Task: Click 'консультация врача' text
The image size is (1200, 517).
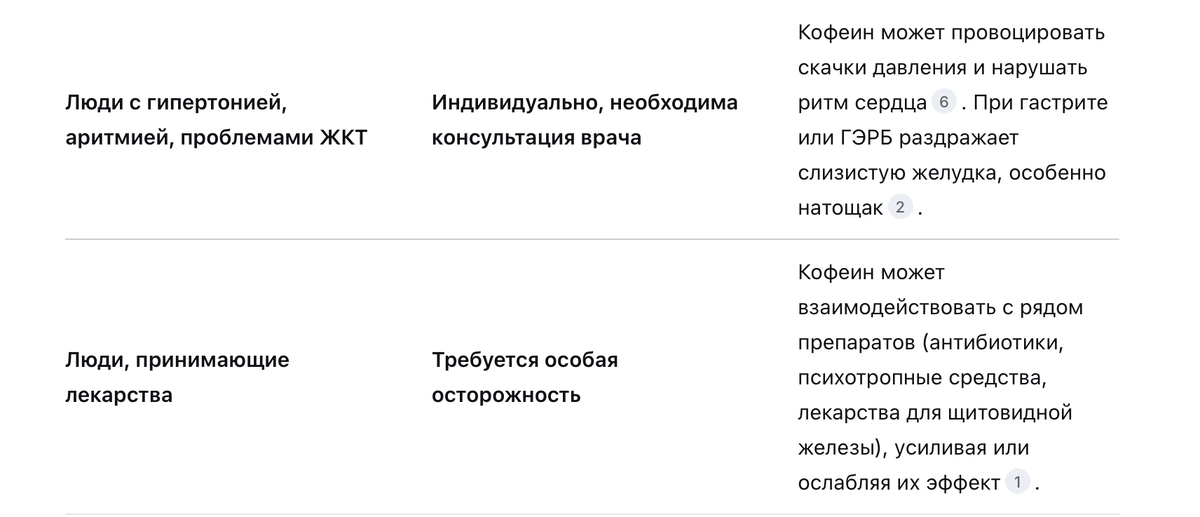Action: coord(537,138)
